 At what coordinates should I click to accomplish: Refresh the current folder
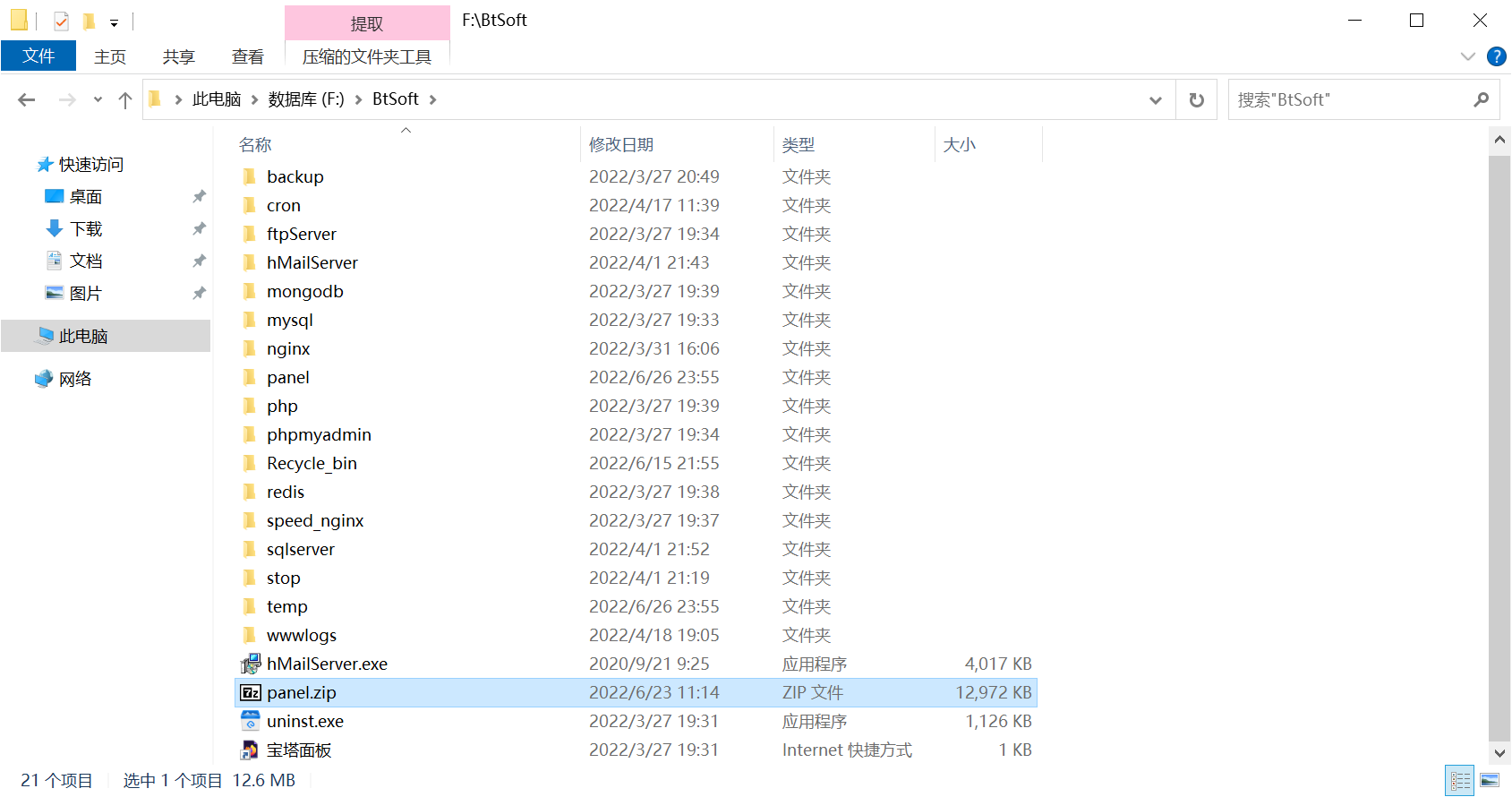click(1196, 100)
